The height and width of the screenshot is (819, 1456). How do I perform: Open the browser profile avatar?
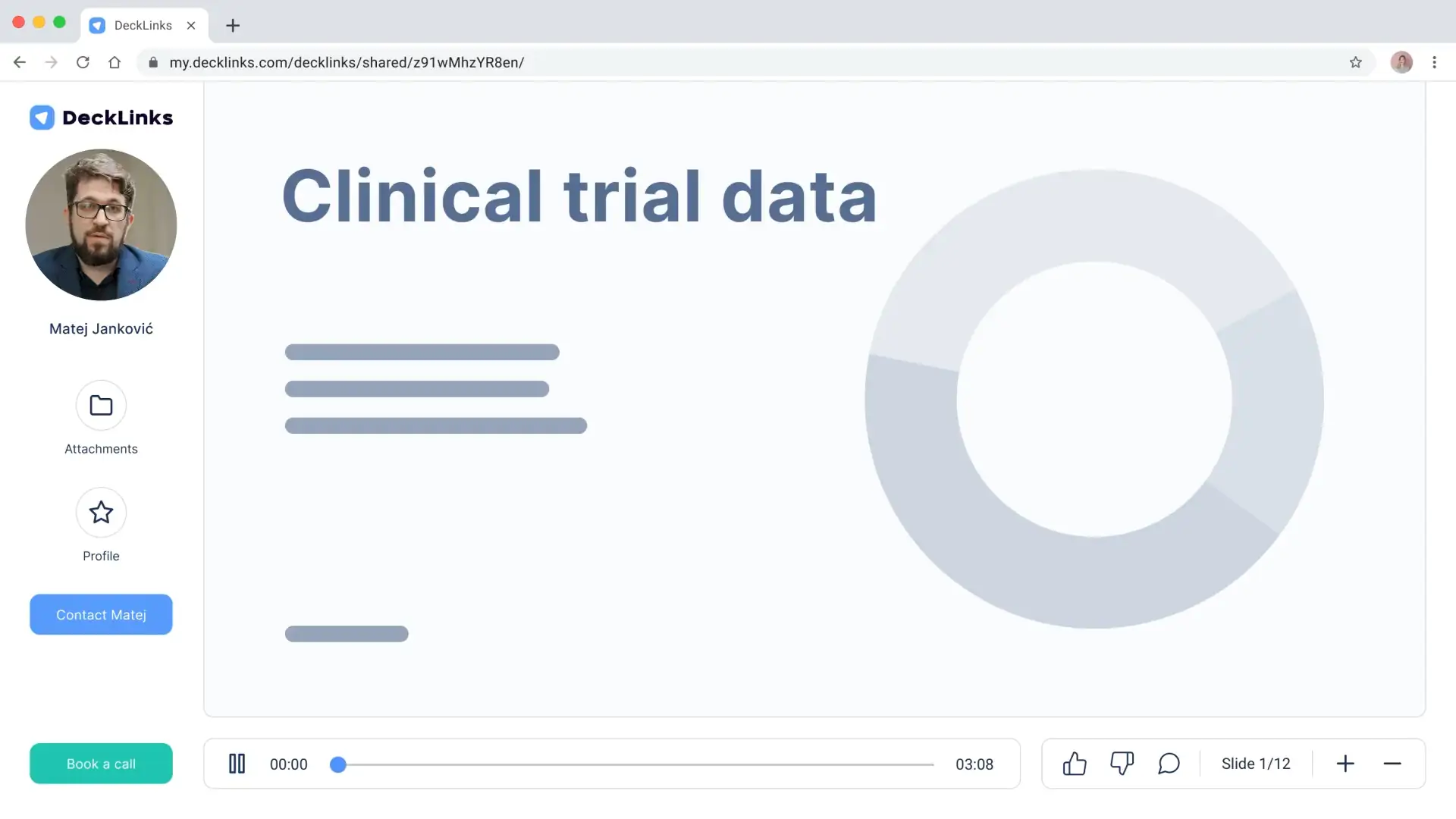[1401, 62]
